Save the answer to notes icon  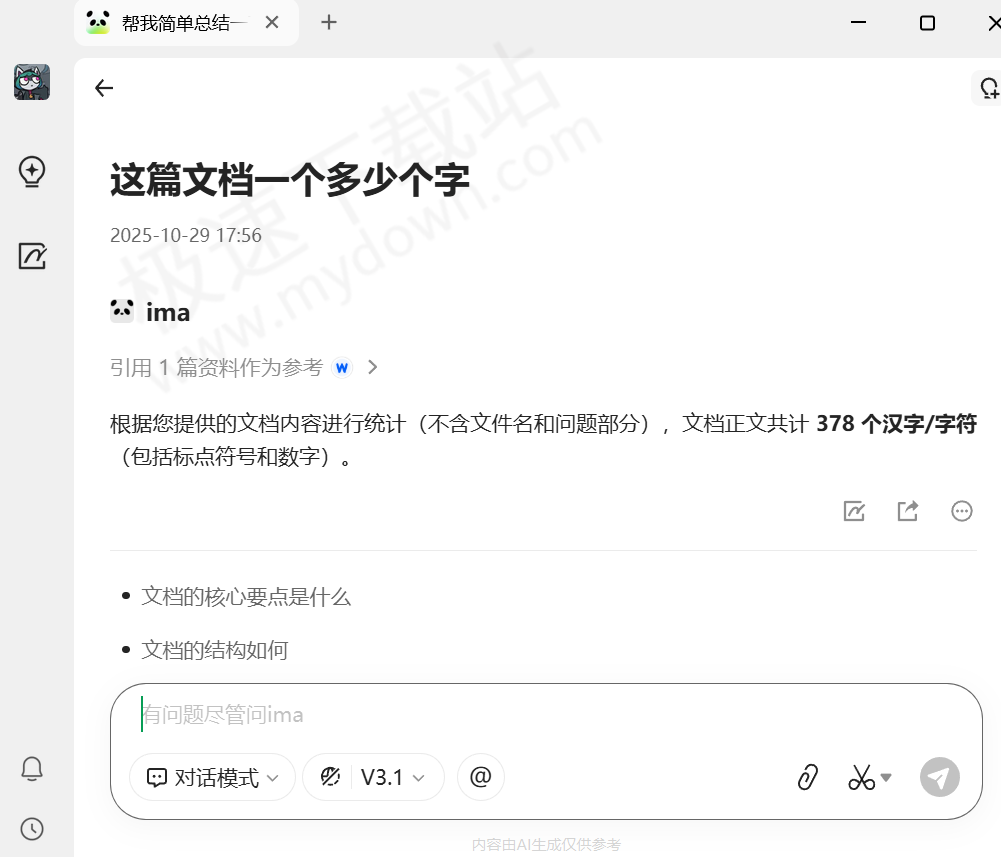854,511
